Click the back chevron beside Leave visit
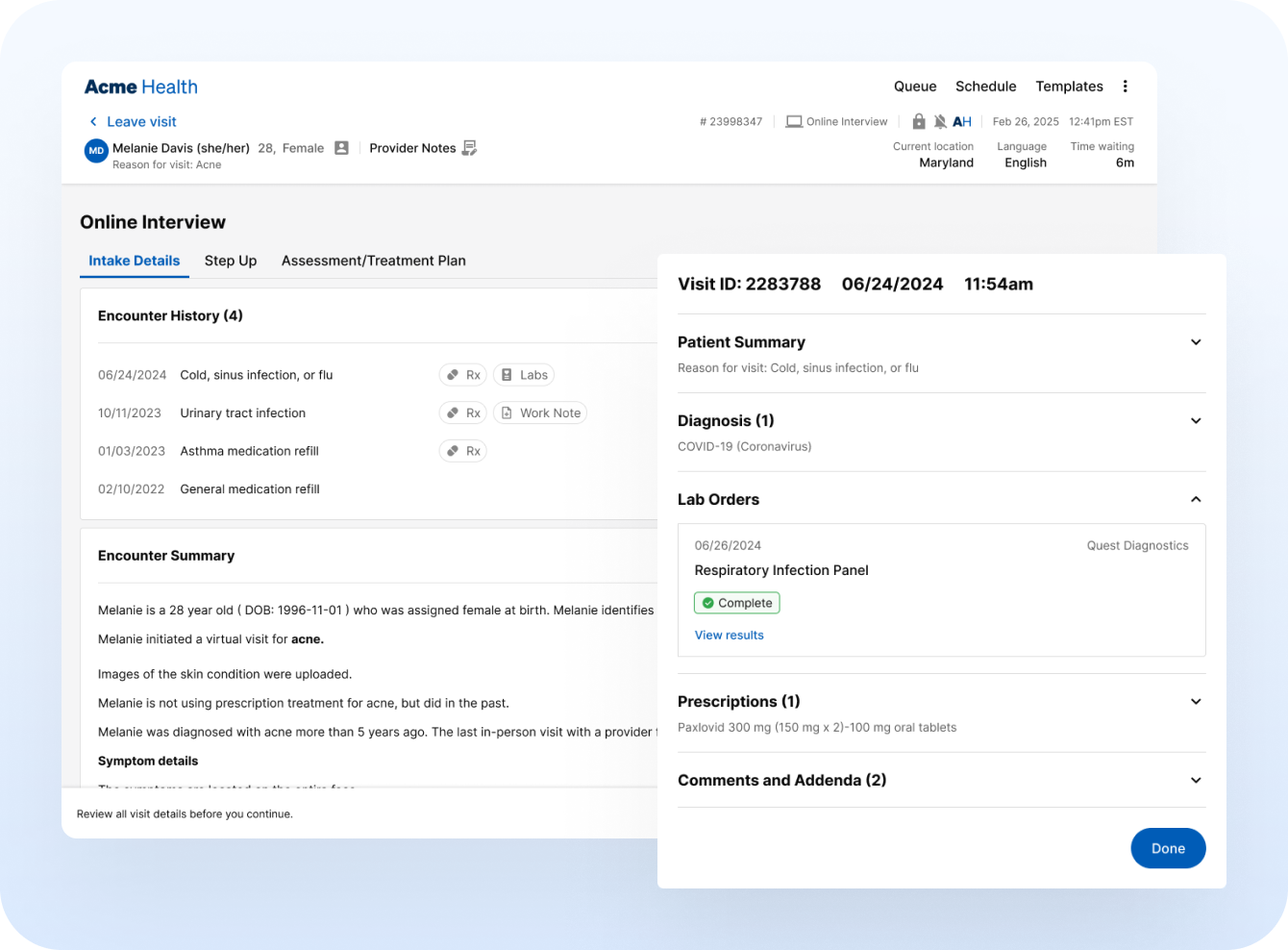The width and height of the screenshot is (1288, 950). [93, 122]
